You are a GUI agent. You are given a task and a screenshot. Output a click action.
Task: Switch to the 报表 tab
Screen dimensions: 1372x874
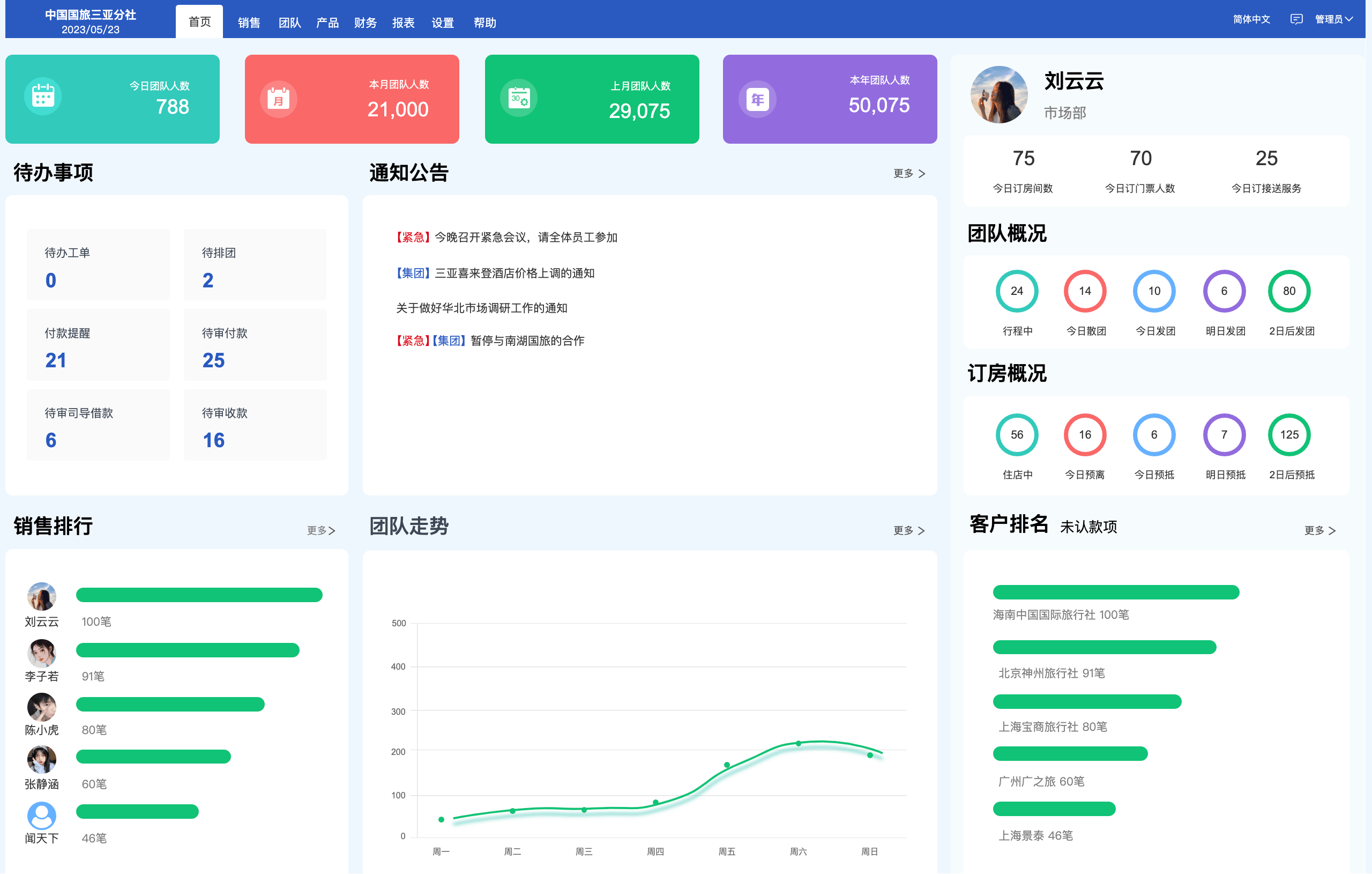point(404,23)
